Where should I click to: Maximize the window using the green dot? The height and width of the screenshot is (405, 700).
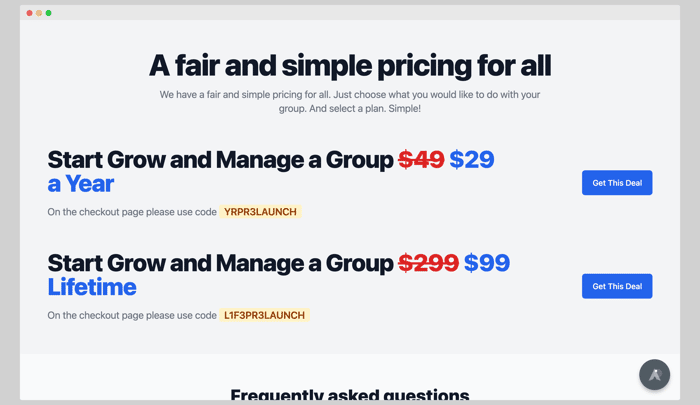click(x=49, y=13)
